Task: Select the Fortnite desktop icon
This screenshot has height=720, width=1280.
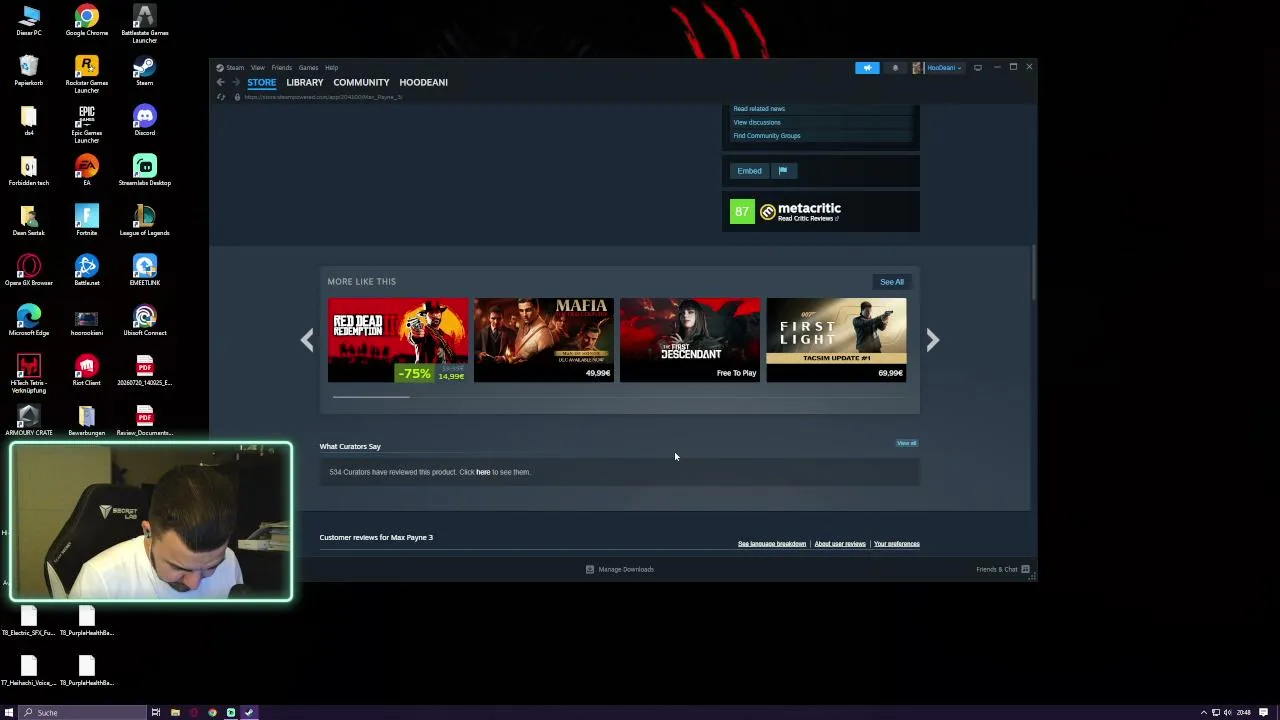Action: (x=87, y=221)
